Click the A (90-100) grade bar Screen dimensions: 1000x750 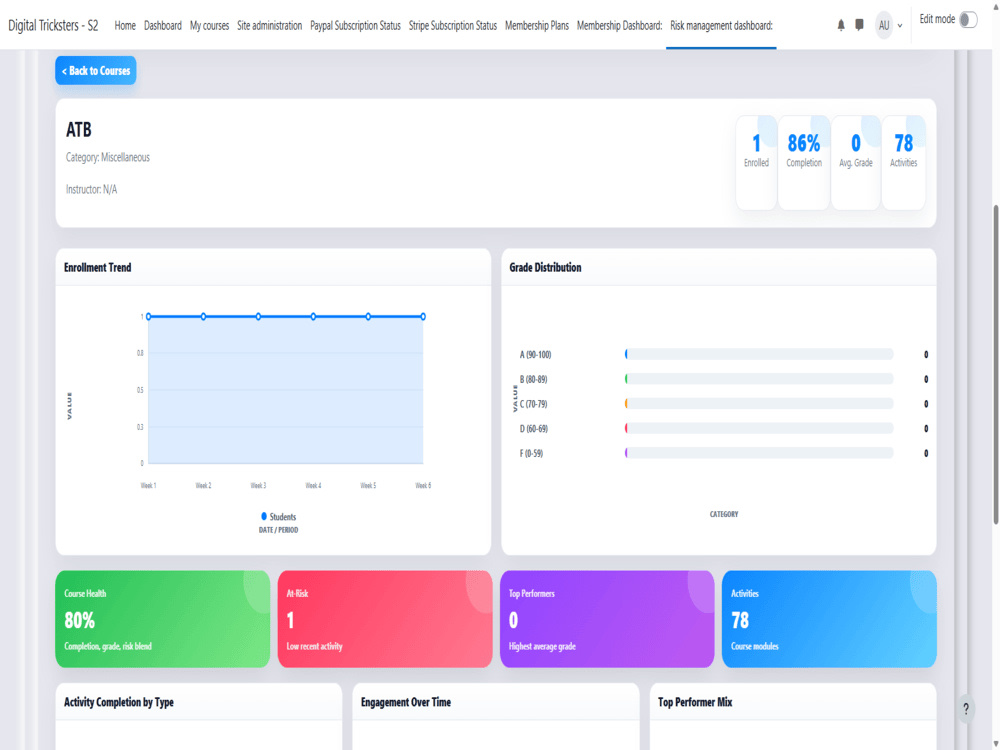759,354
